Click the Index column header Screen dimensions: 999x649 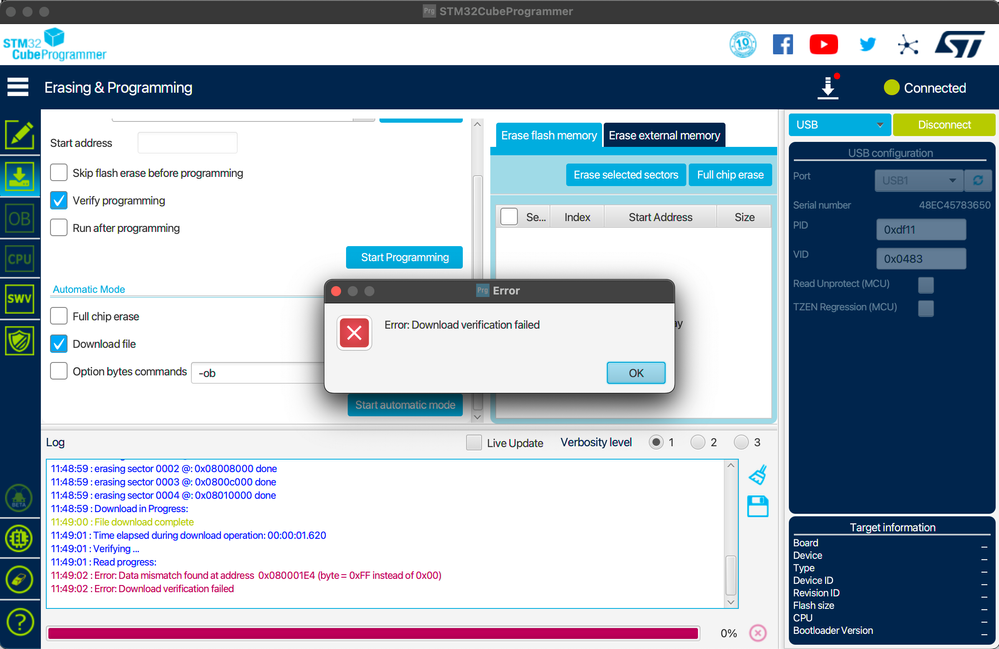pyautogui.click(x=577, y=217)
